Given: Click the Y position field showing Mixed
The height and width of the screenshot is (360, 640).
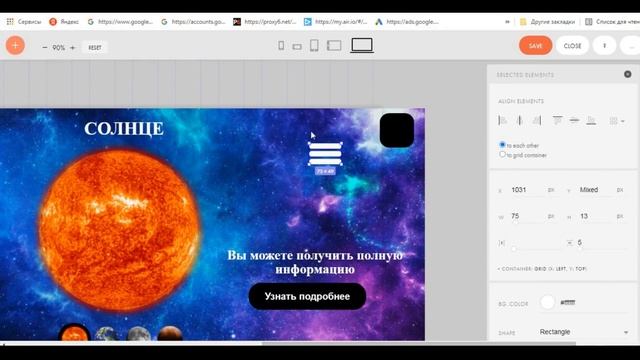Looking at the screenshot, I should tap(596, 190).
